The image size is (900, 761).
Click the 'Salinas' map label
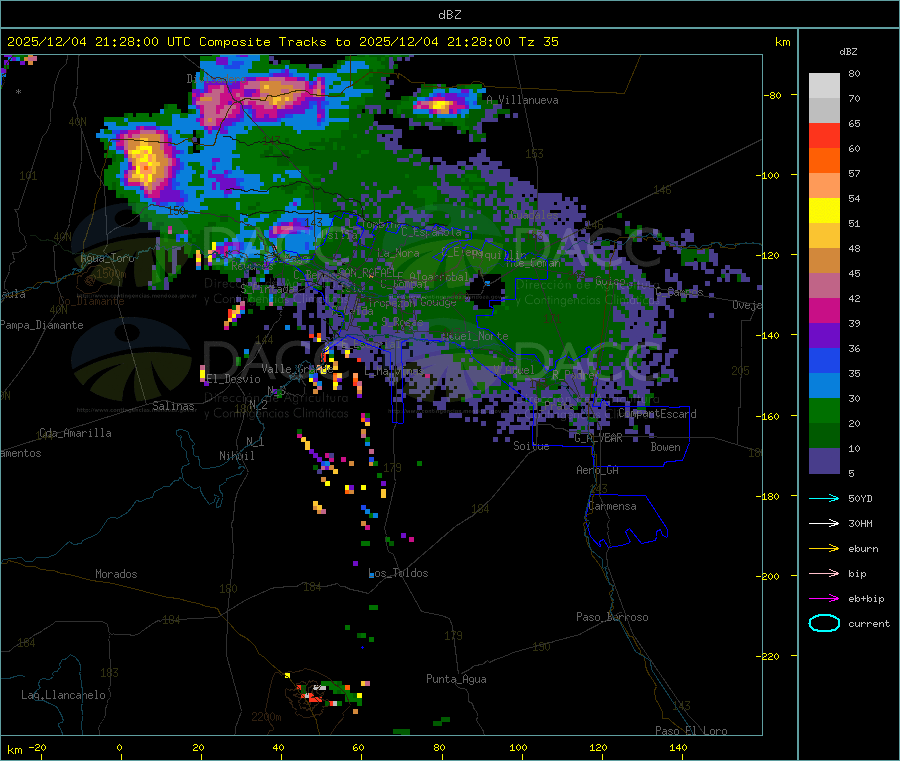(173, 406)
